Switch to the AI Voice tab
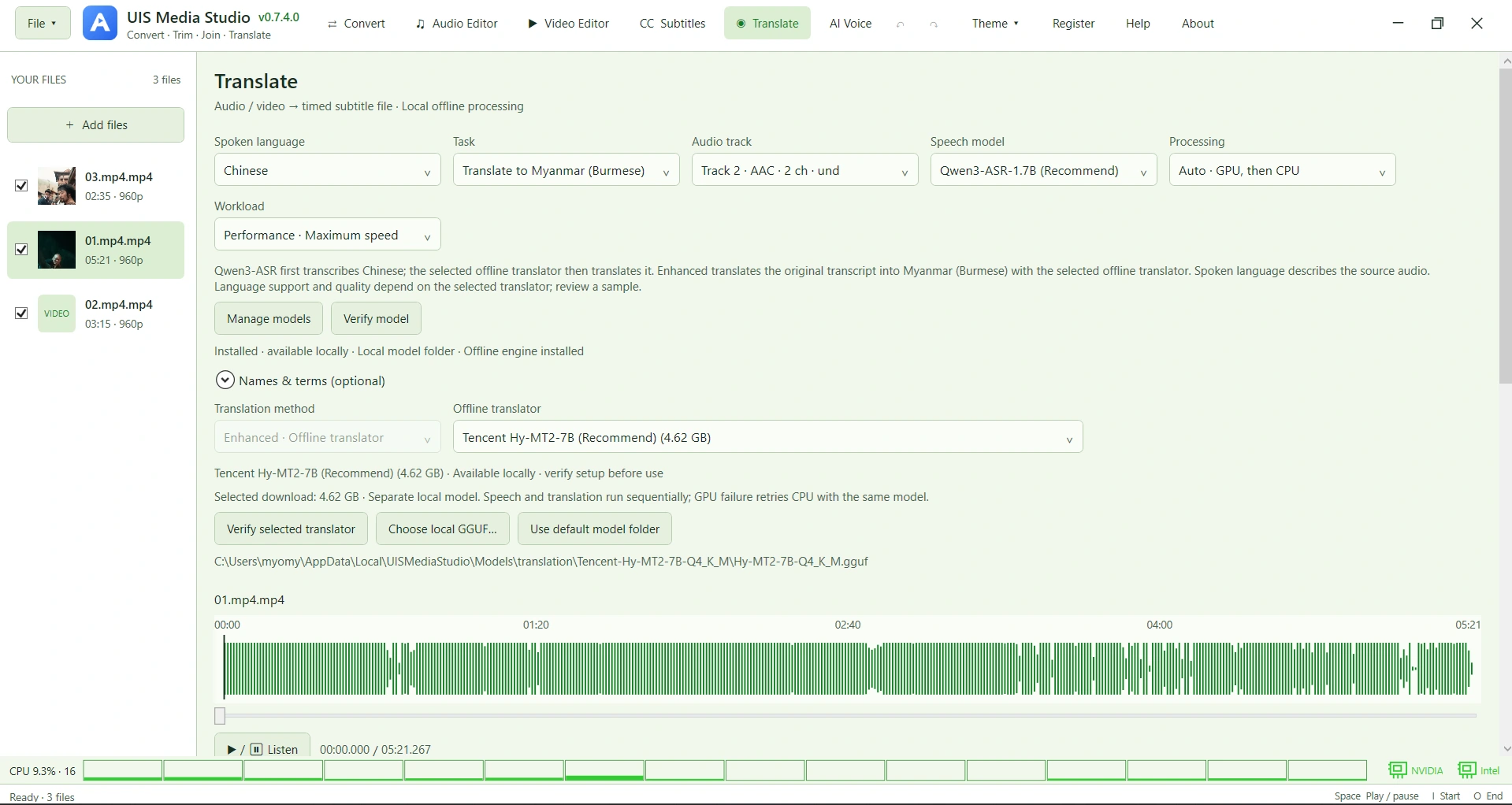 [850, 24]
